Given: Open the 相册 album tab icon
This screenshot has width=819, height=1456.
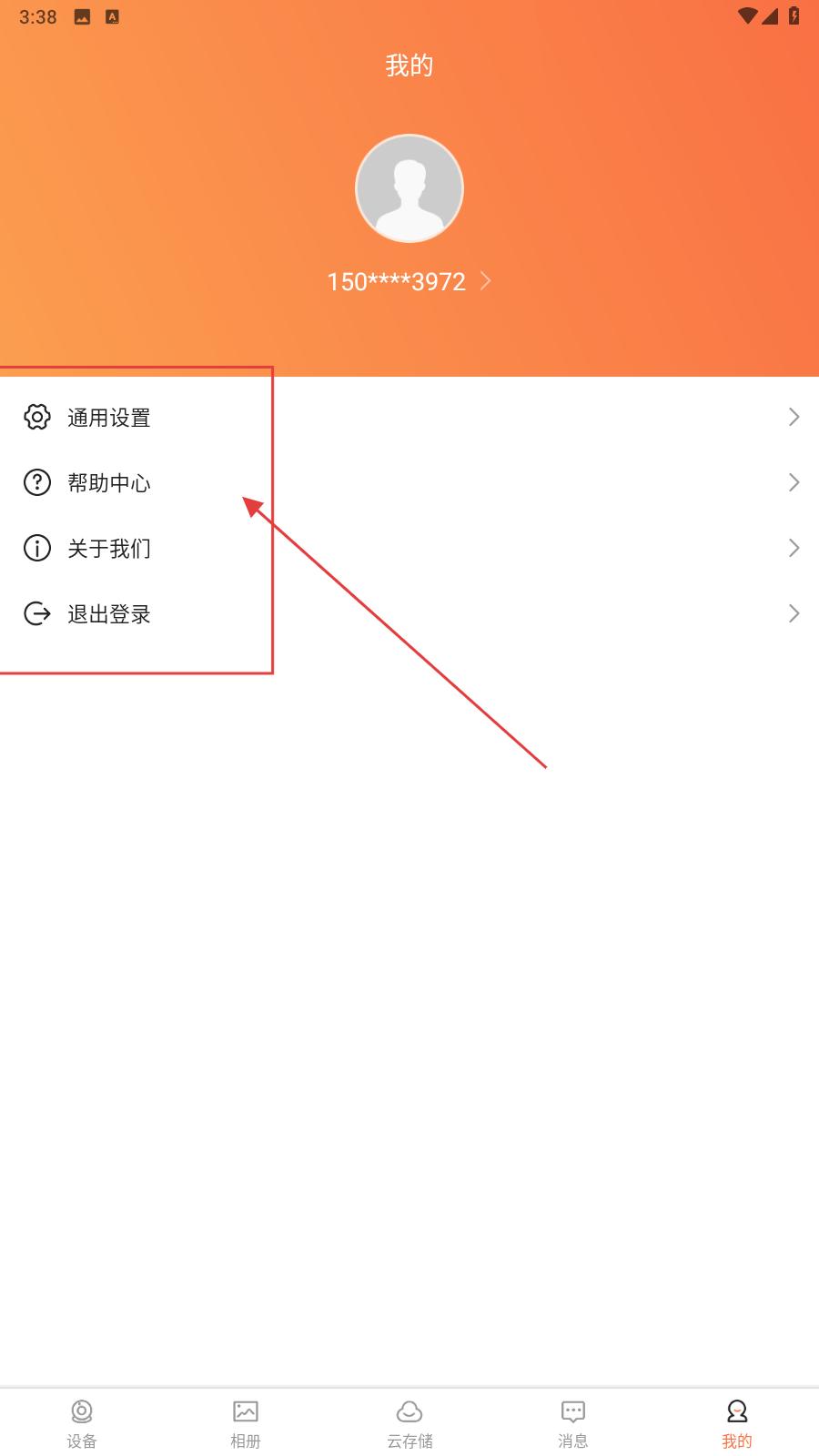Looking at the screenshot, I should (246, 1411).
